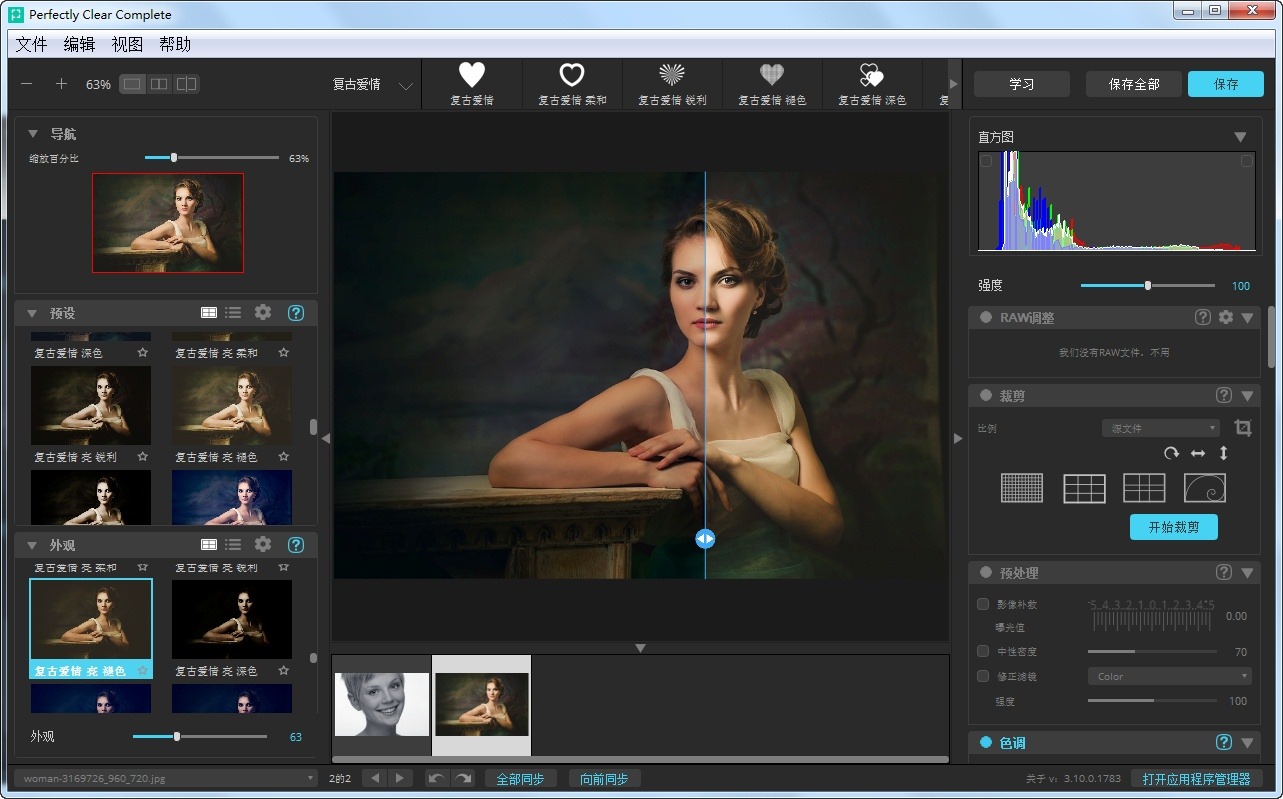Show presets panel in grid view
Image resolution: width=1283 pixels, height=799 pixels.
point(209,313)
